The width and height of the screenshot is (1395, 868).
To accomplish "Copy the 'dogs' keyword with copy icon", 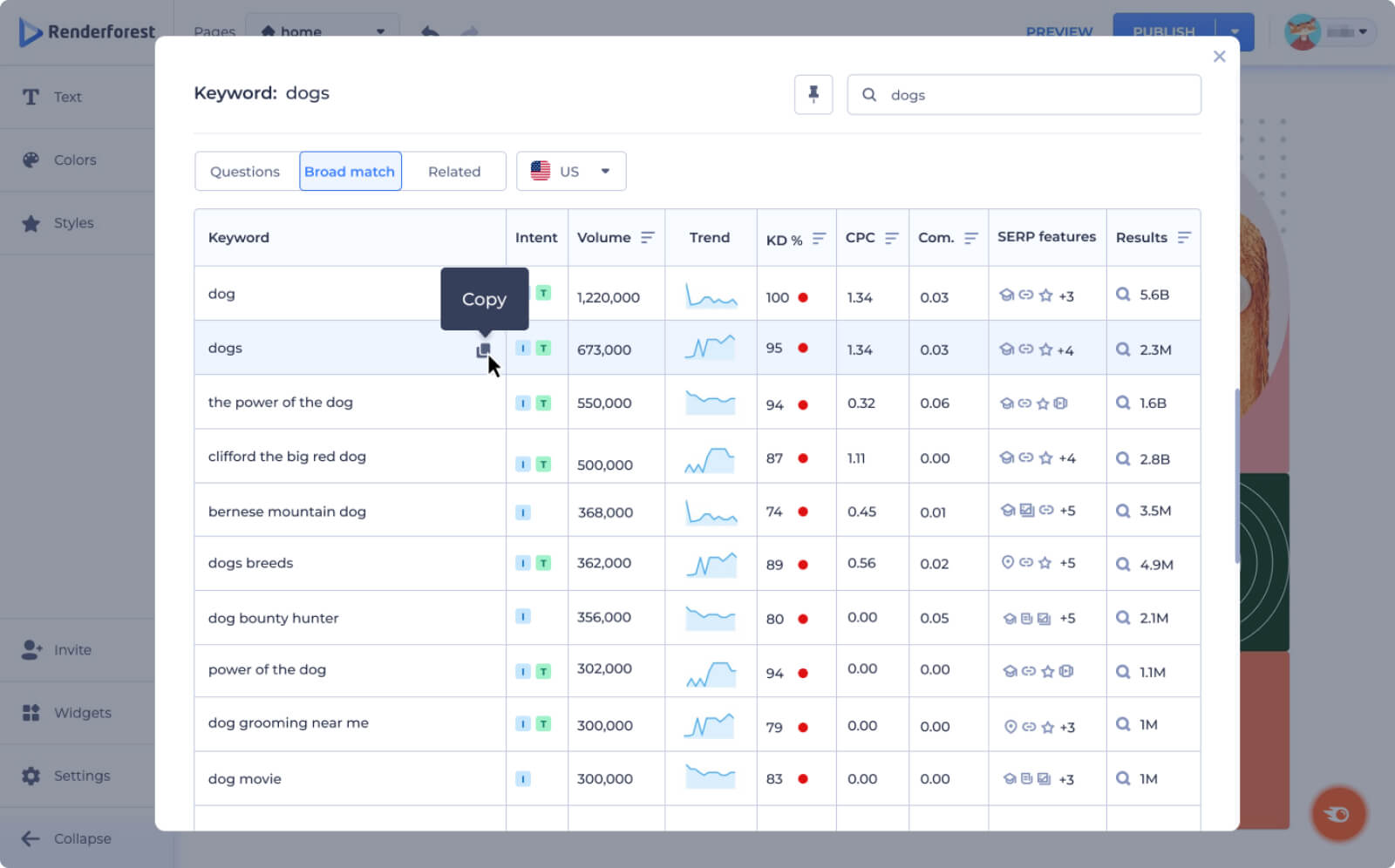I will click(483, 349).
